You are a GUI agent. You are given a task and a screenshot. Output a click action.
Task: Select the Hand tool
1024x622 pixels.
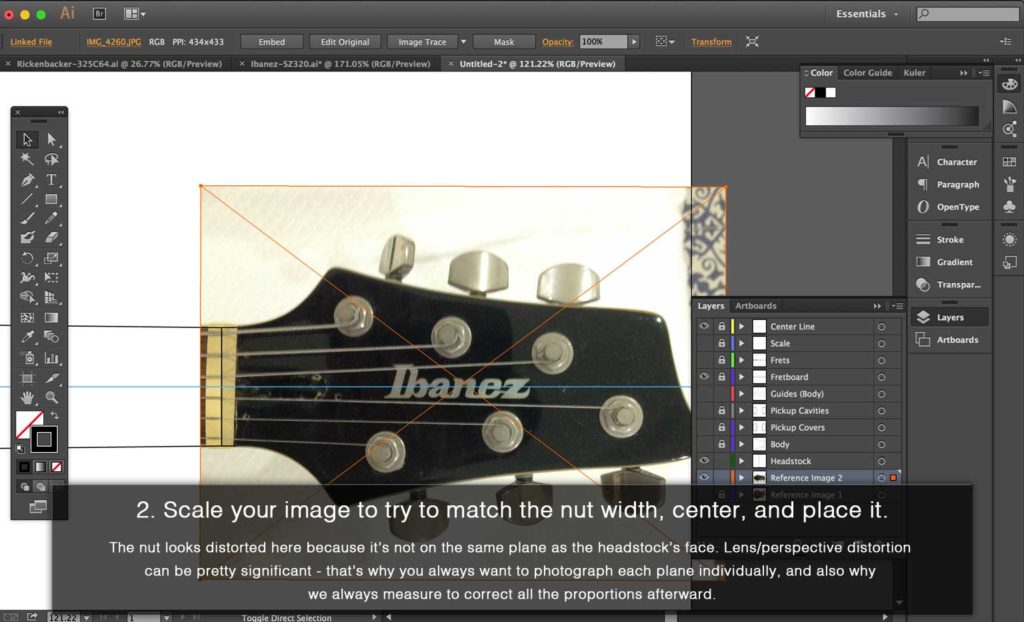(x=28, y=397)
